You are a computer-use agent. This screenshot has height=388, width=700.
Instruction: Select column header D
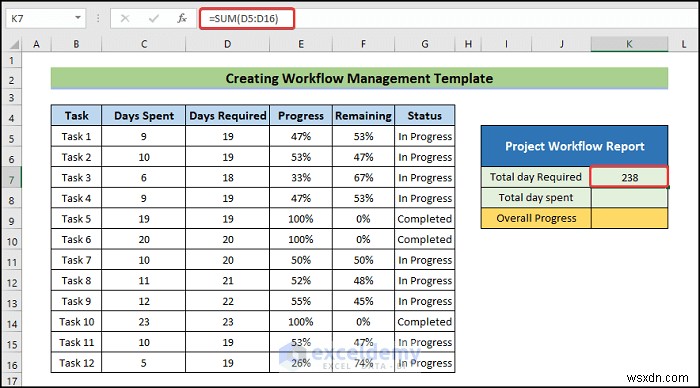(x=228, y=44)
